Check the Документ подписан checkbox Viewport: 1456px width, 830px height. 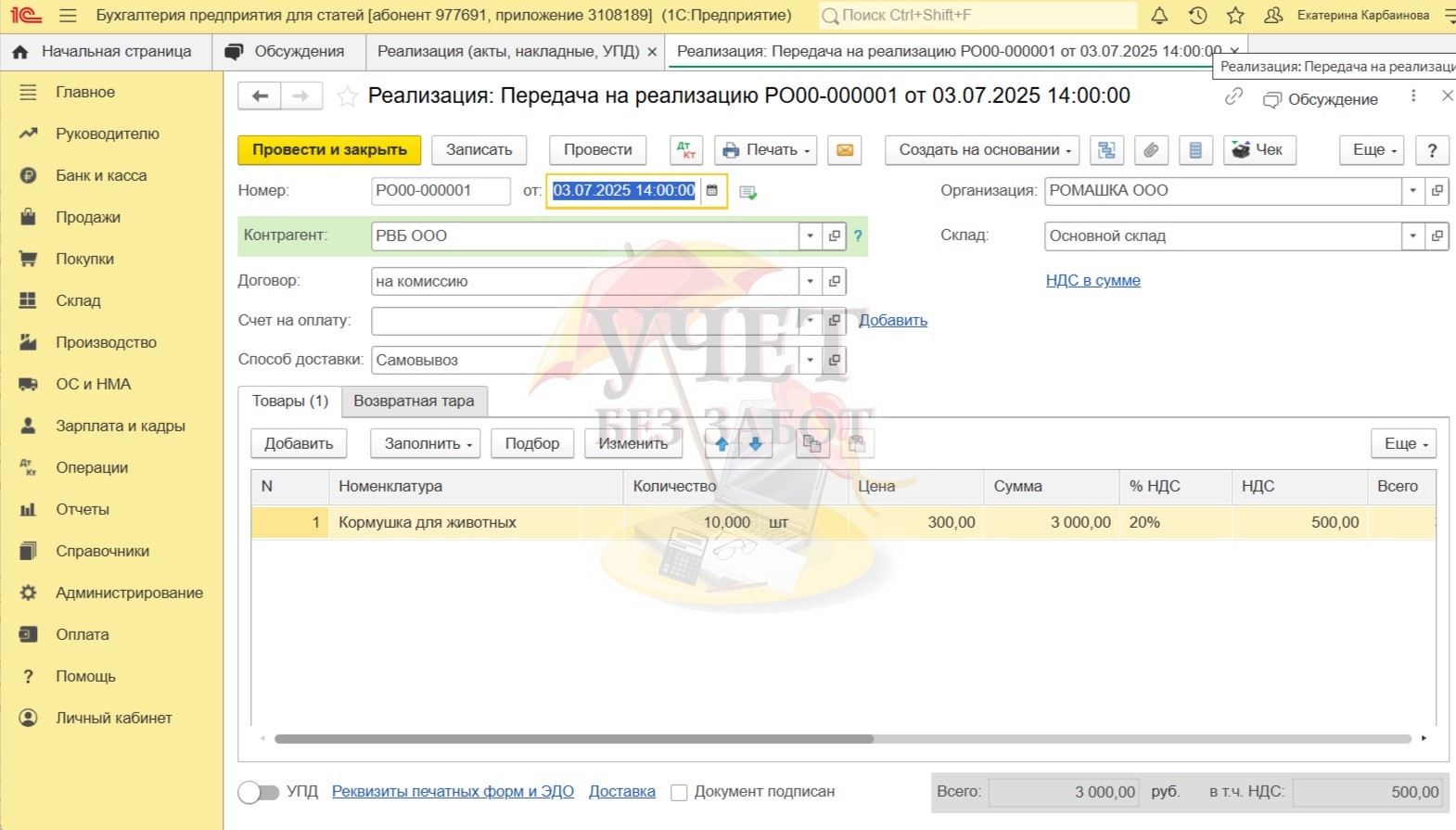point(679,793)
